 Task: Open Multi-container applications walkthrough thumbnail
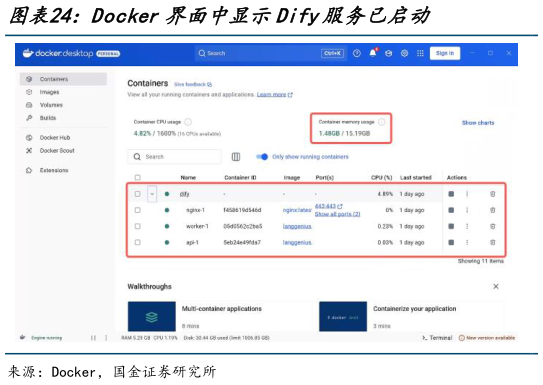(x=152, y=316)
